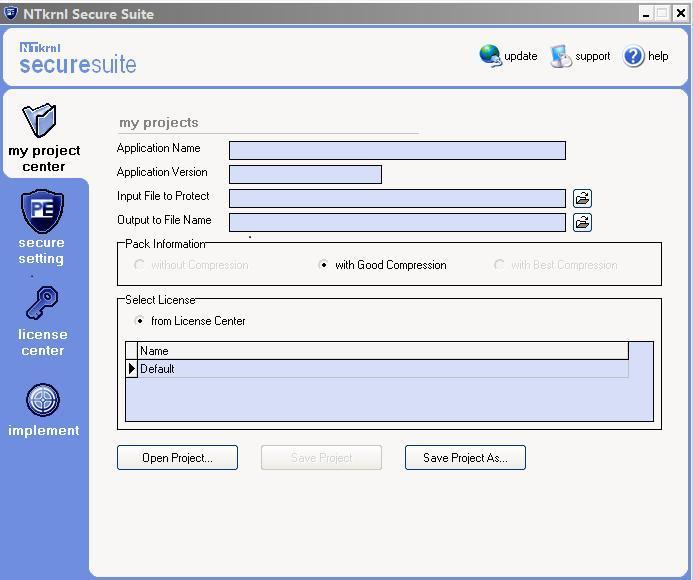Click the help question mark icon

(x=633, y=56)
